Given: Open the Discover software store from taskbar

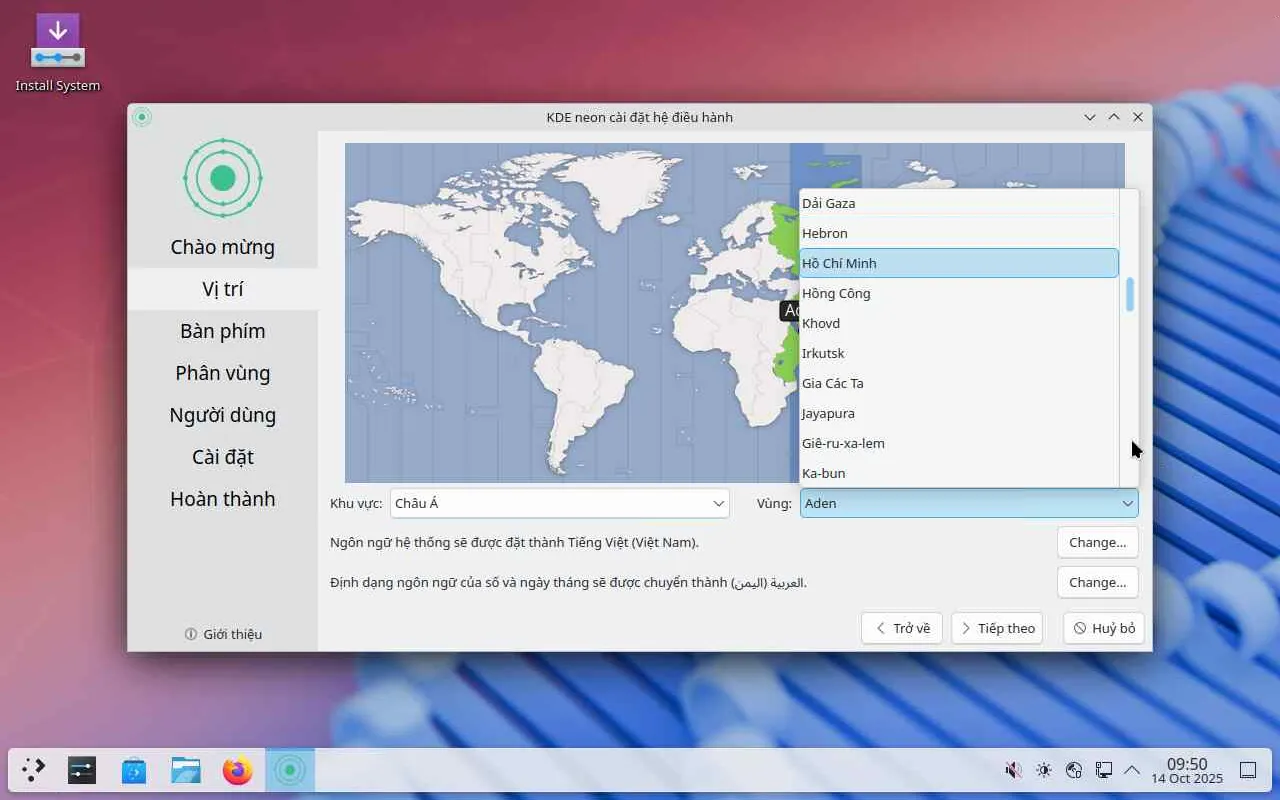Looking at the screenshot, I should point(134,770).
